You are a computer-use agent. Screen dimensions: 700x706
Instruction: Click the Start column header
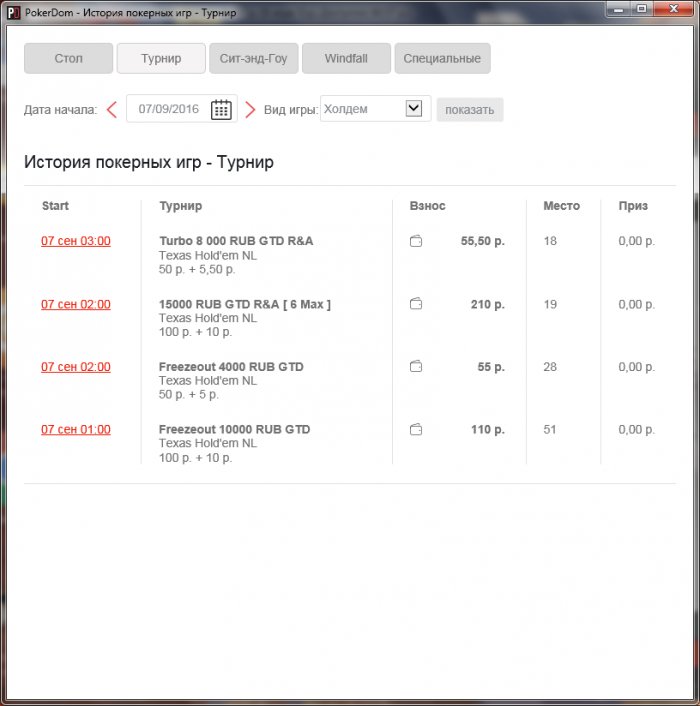[x=55, y=206]
